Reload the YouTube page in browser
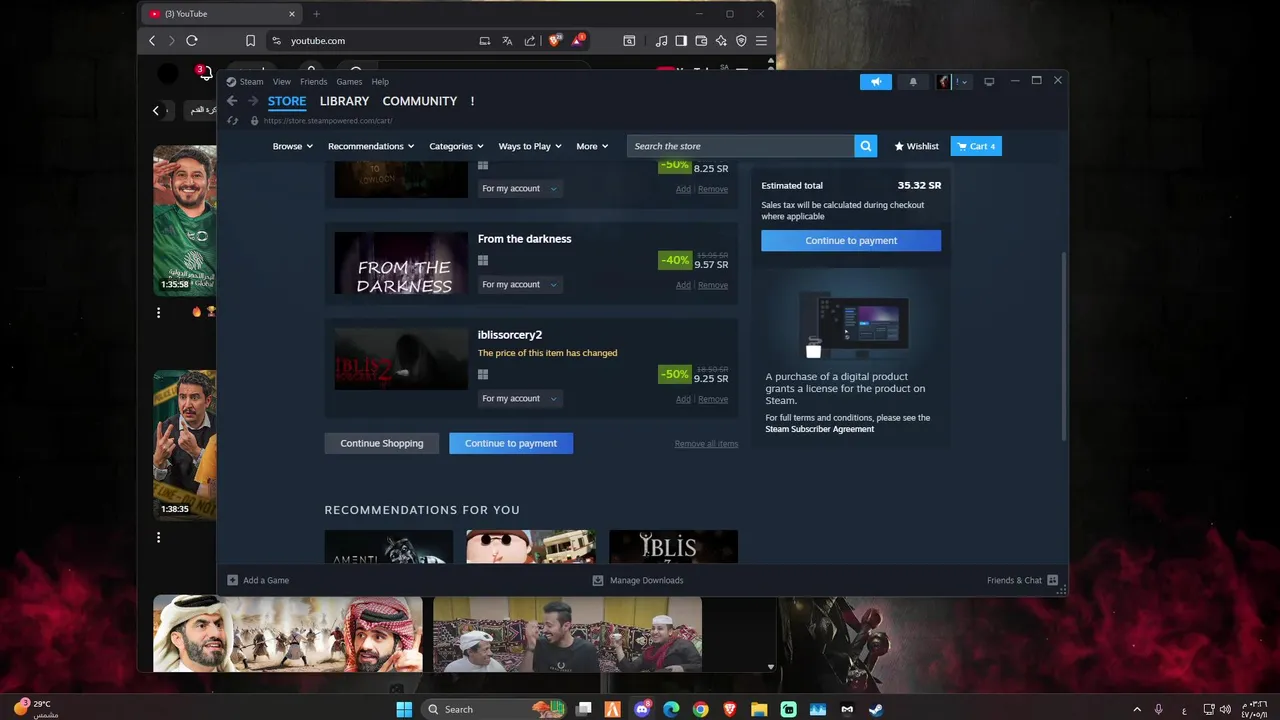1280x720 pixels. (x=192, y=41)
